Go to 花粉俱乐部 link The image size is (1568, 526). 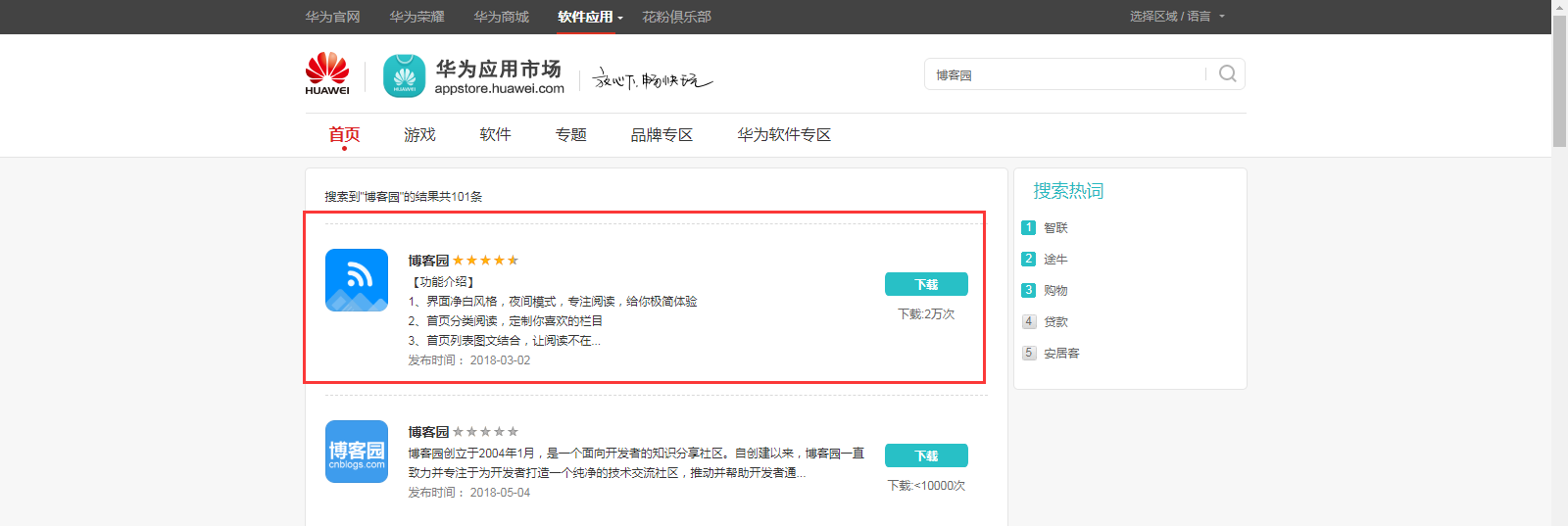coord(676,17)
